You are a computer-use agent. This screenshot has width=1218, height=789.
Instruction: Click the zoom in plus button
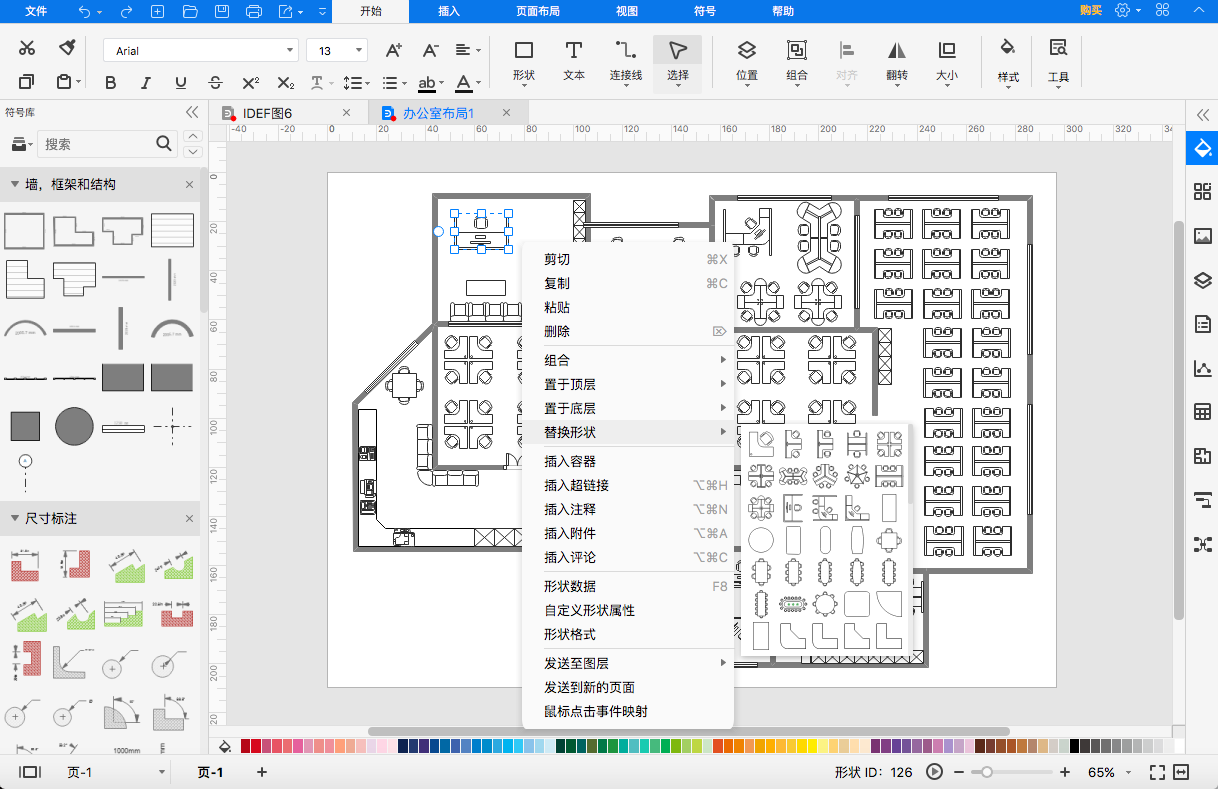[x=1064, y=772]
